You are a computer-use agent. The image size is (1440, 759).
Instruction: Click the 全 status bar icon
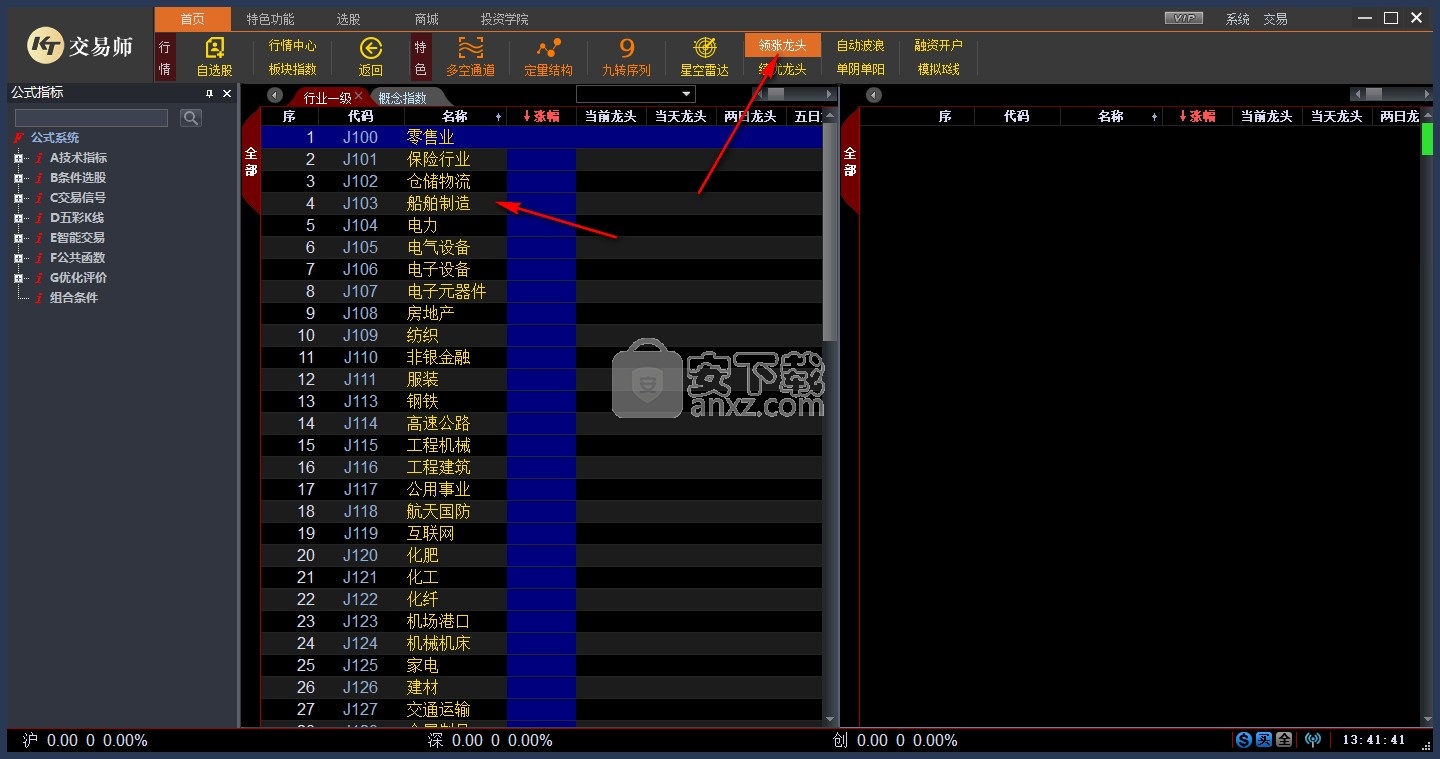(x=1283, y=740)
